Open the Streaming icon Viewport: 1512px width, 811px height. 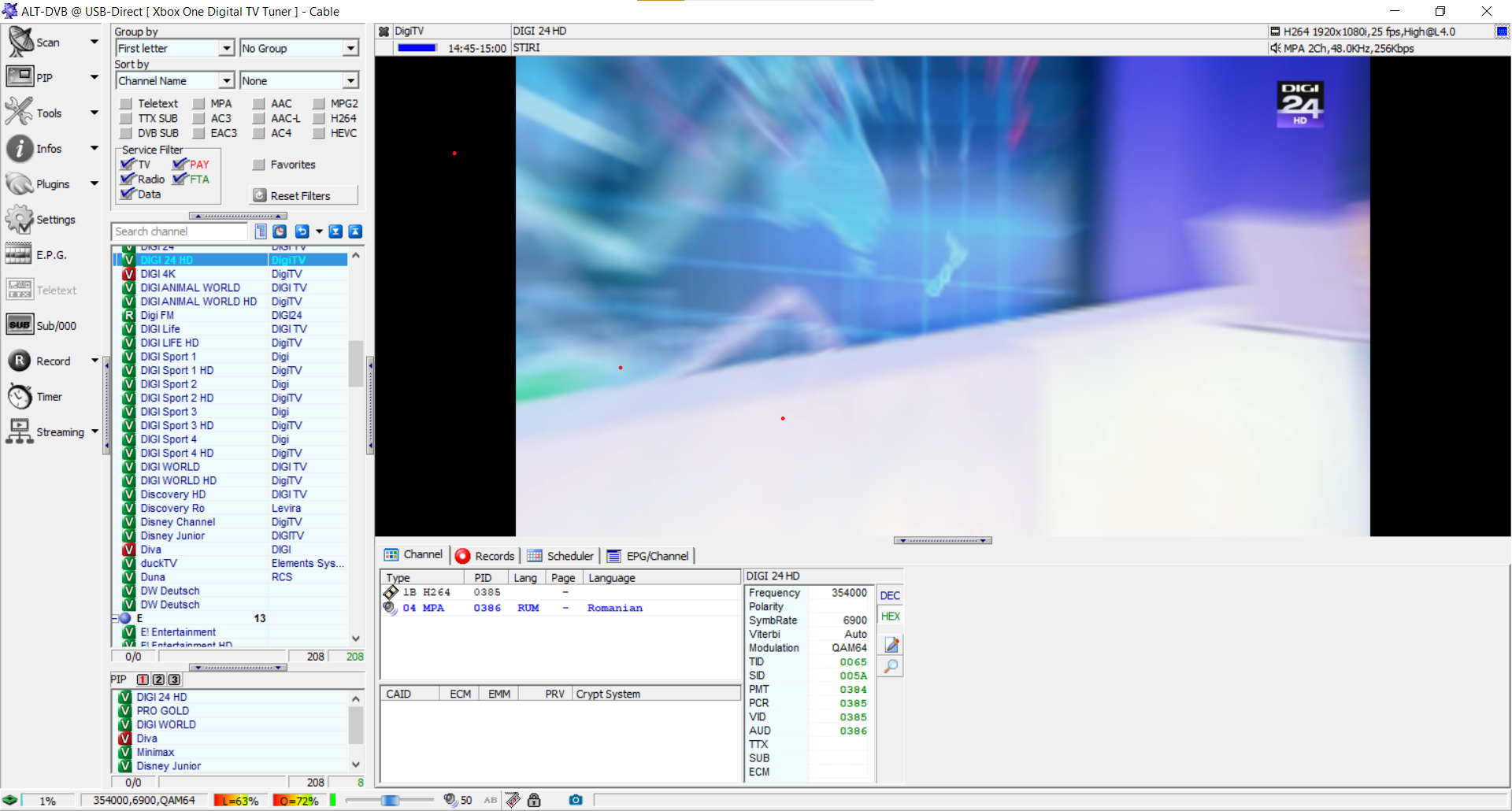(x=20, y=431)
